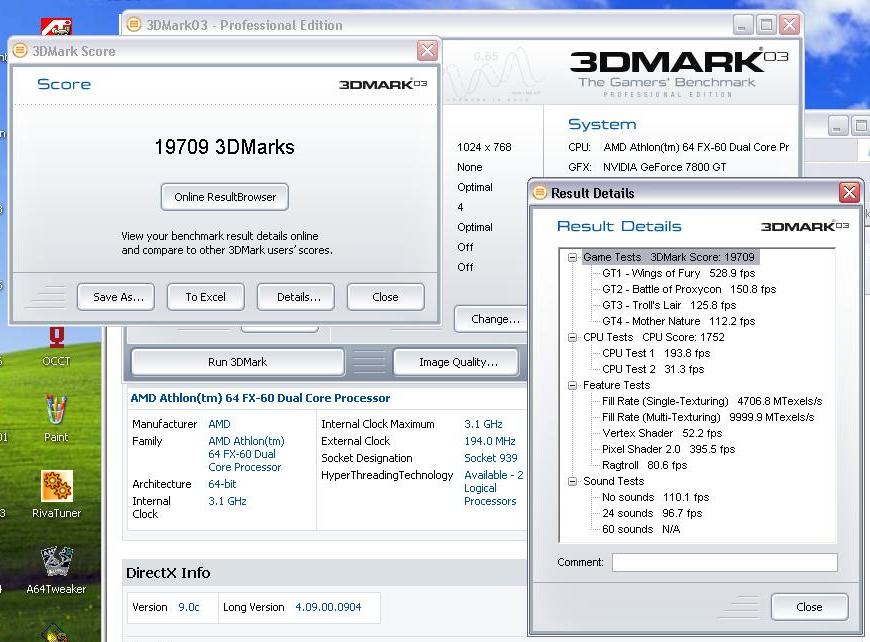Click the 64-bit architecture value
Viewport: 870px width, 642px height.
coord(222,484)
